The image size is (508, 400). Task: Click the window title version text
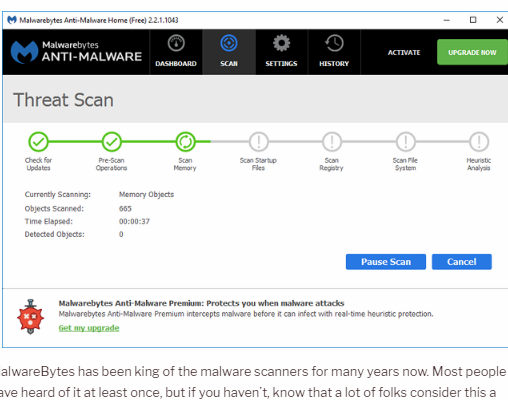[99, 20]
